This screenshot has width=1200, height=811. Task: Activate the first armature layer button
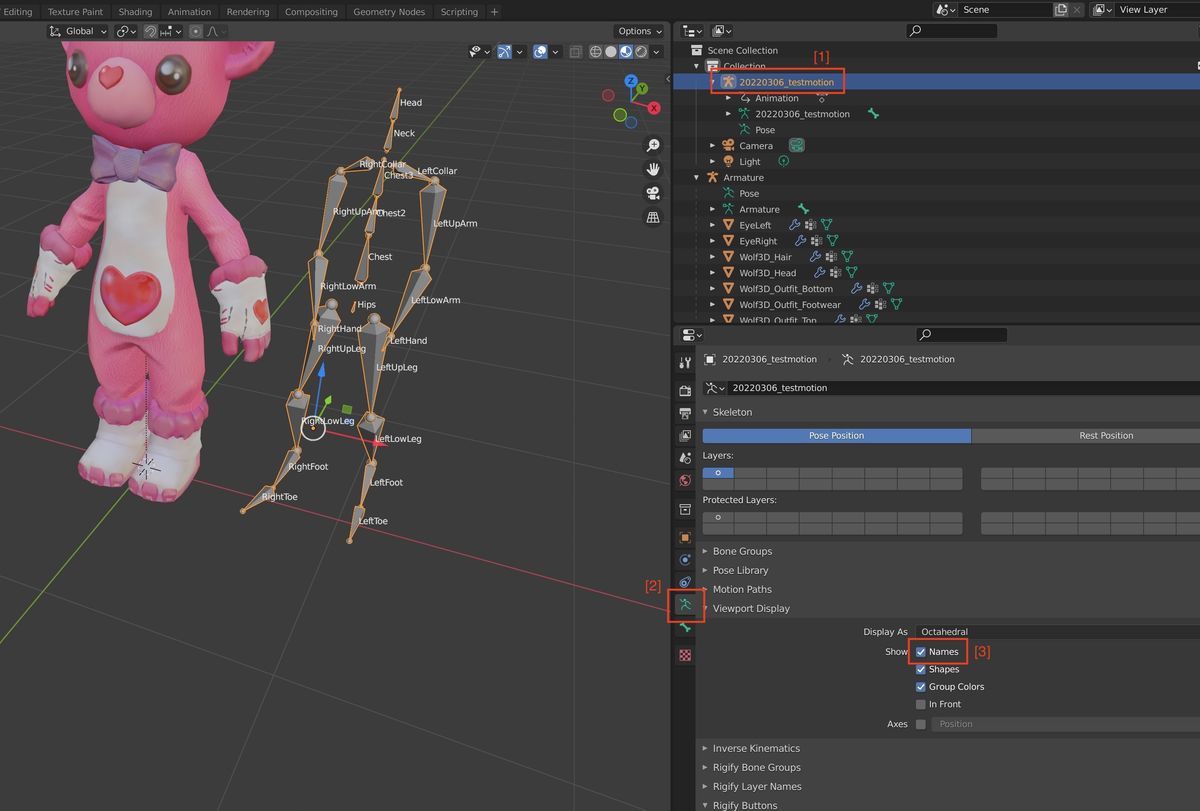click(718, 472)
